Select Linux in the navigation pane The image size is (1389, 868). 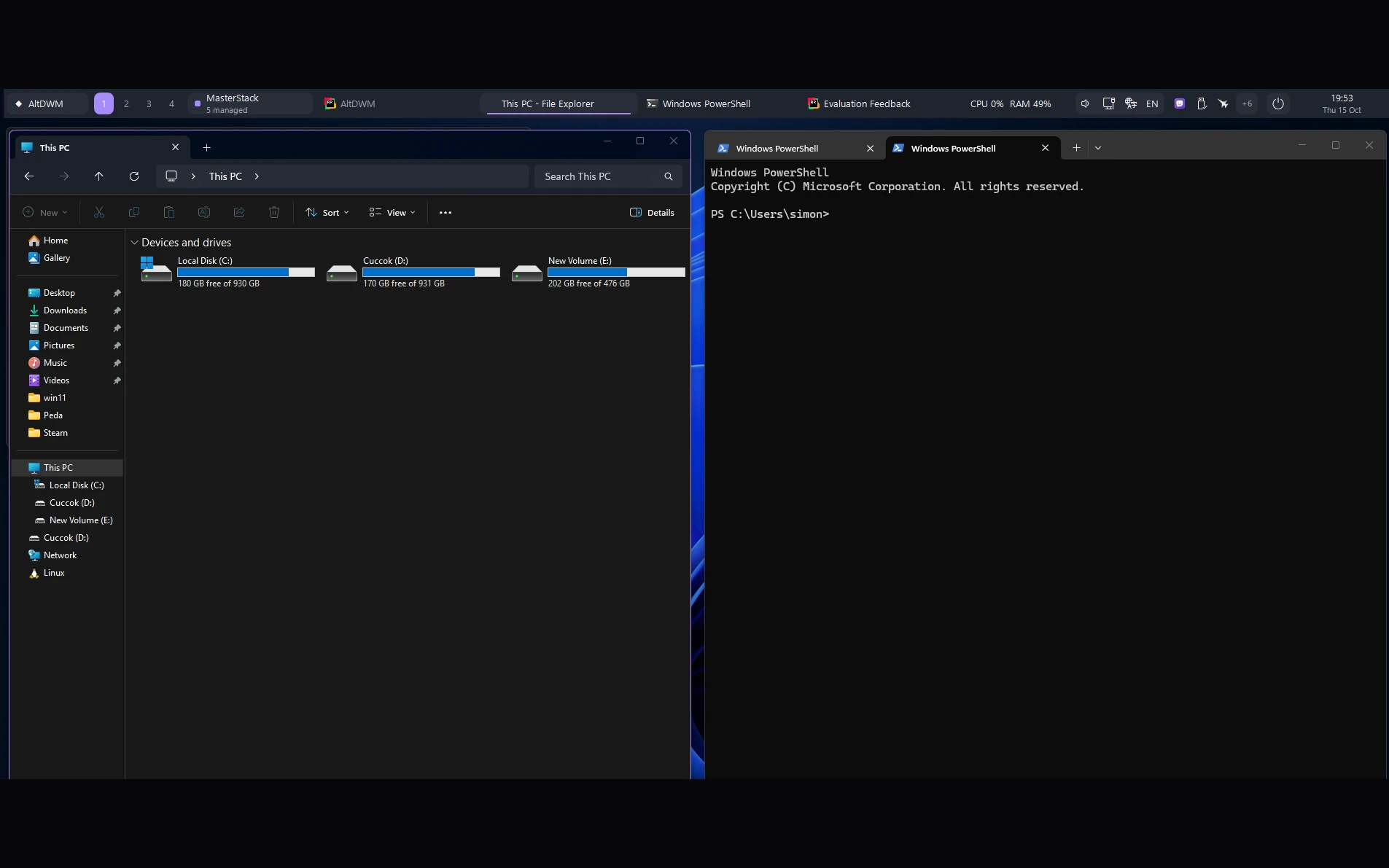tap(68, 573)
